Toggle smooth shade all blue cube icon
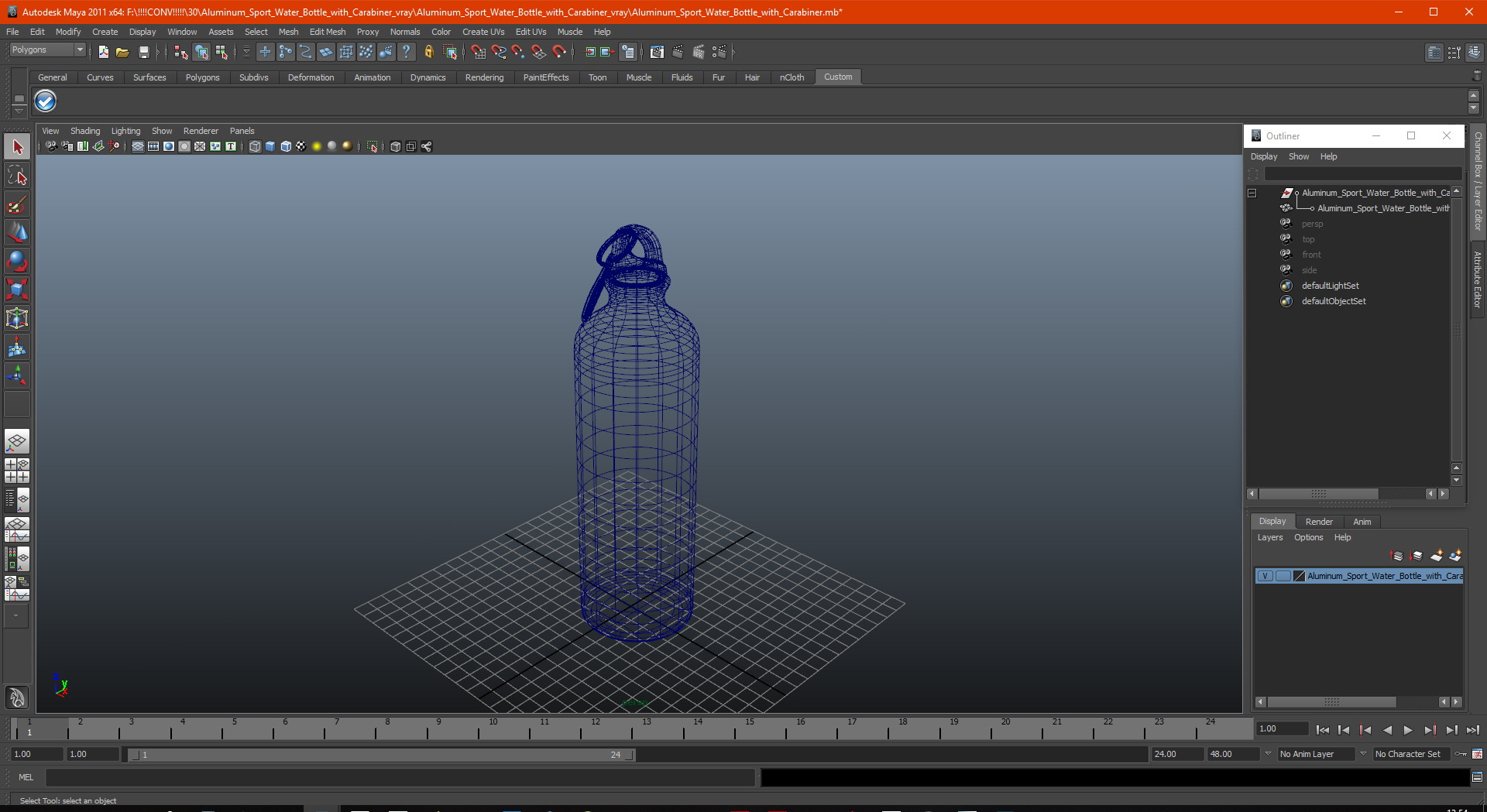This screenshot has height=812, width=1487. [270, 146]
